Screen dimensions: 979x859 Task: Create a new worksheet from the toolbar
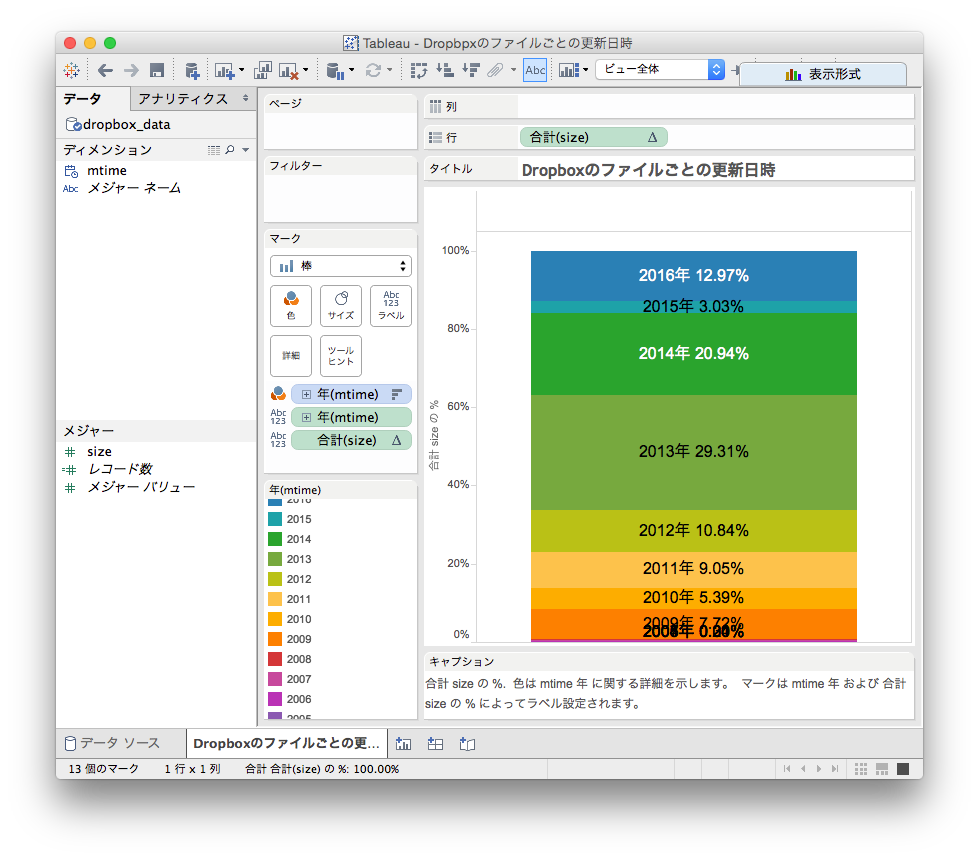pyautogui.click(x=224, y=71)
